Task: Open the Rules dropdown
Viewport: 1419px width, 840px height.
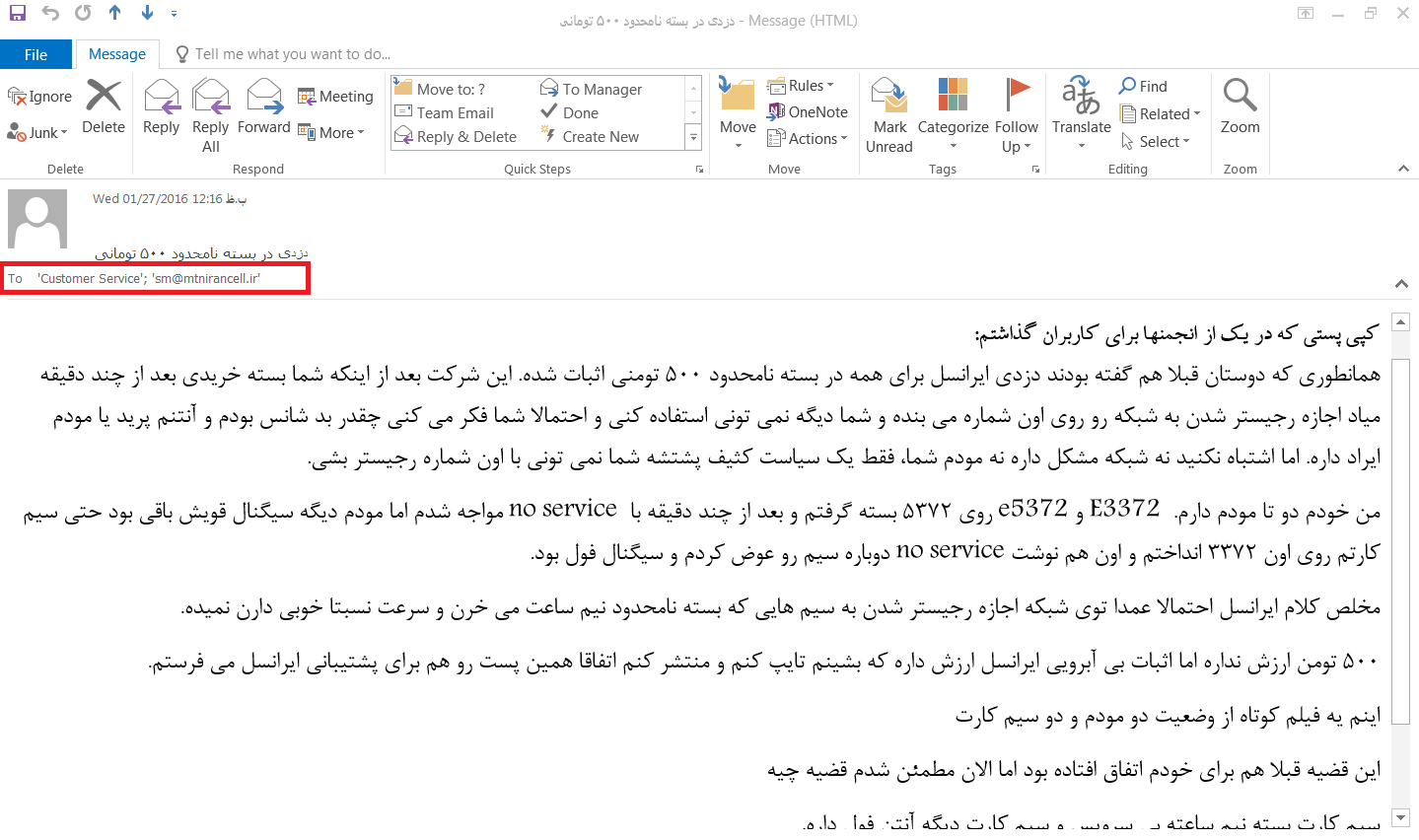Action: coord(801,86)
